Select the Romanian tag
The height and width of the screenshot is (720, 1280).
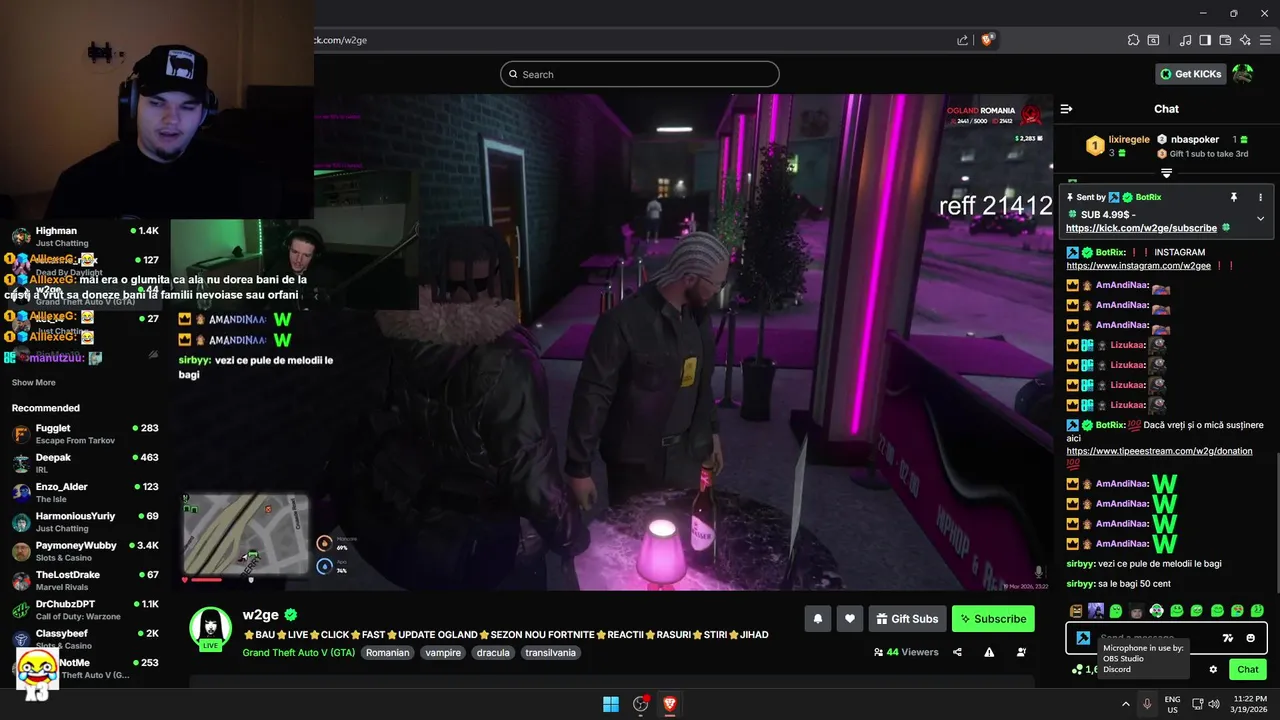point(387,653)
